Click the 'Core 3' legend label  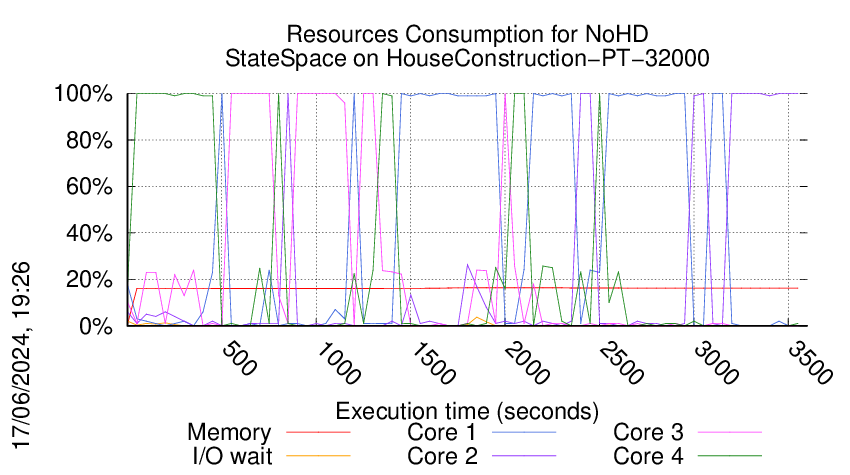[648, 432]
